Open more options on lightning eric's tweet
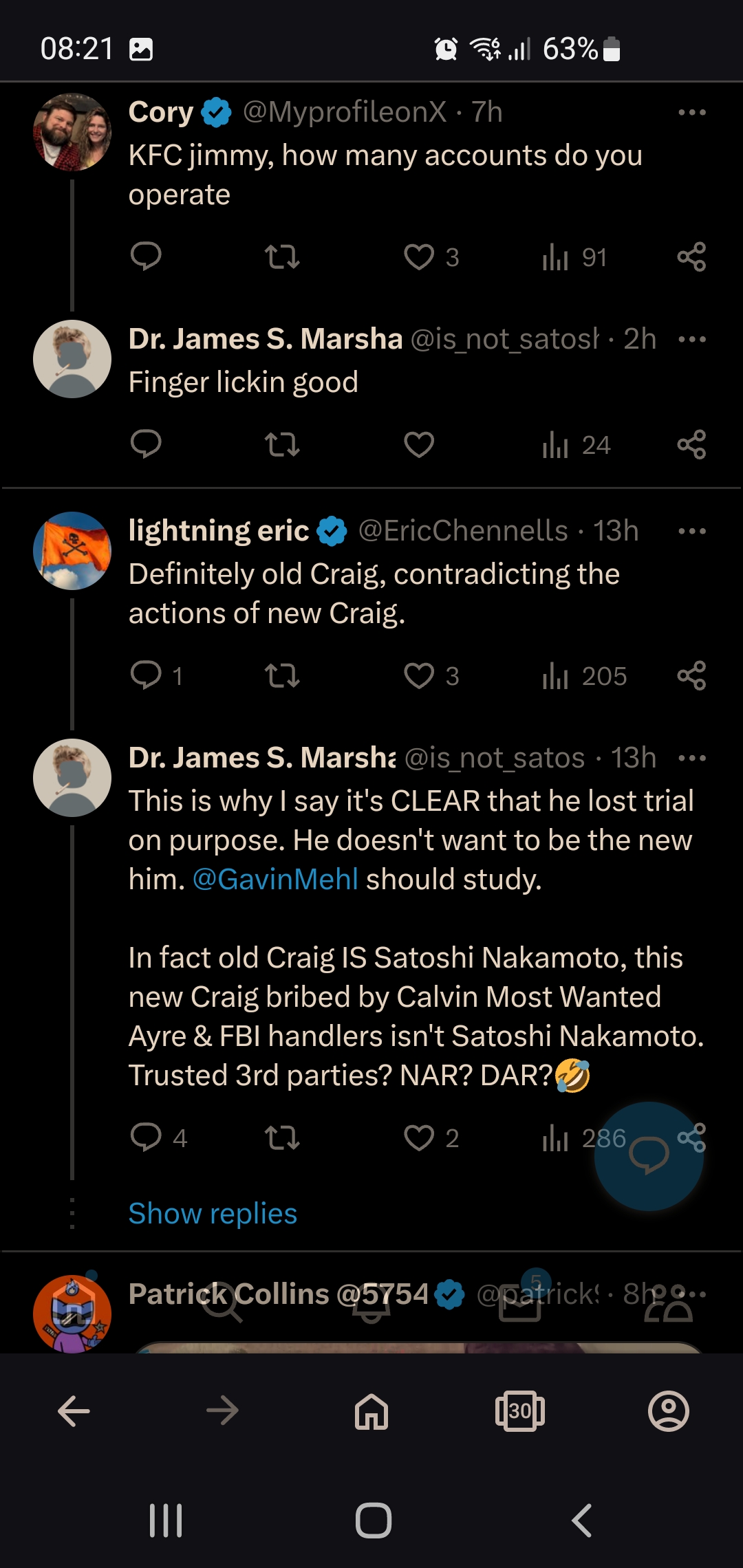743x1568 pixels. pos(691,531)
